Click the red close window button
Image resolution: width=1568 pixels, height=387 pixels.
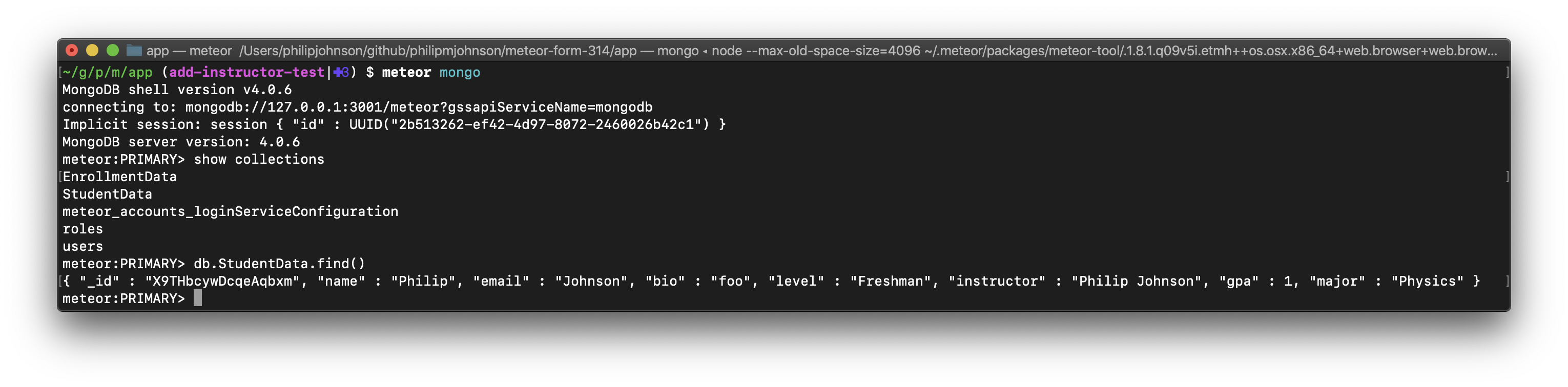point(72,51)
